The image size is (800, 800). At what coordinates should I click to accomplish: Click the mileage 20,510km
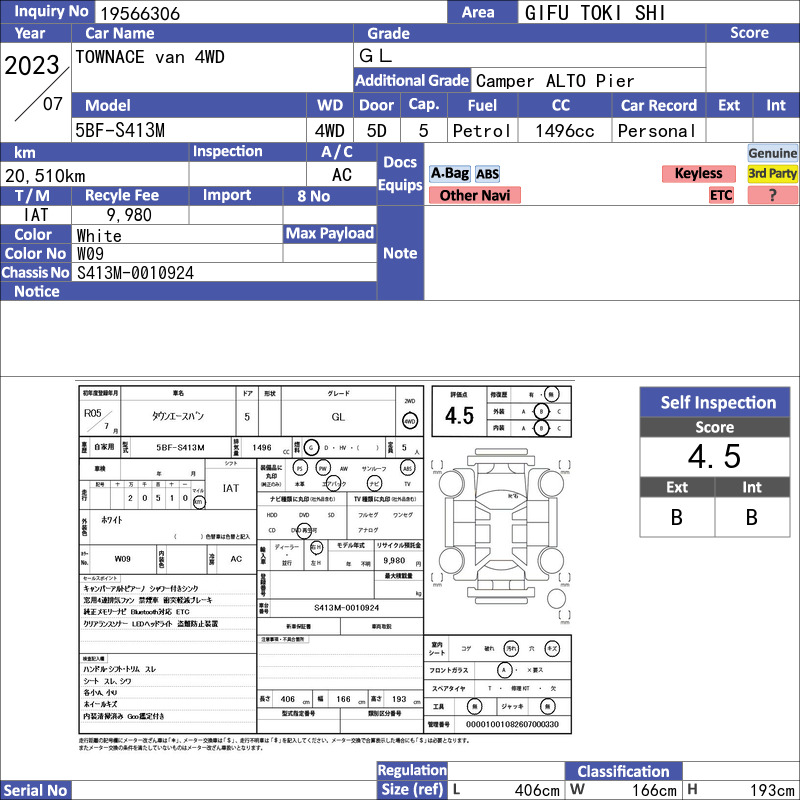pyautogui.click(x=45, y=176)
